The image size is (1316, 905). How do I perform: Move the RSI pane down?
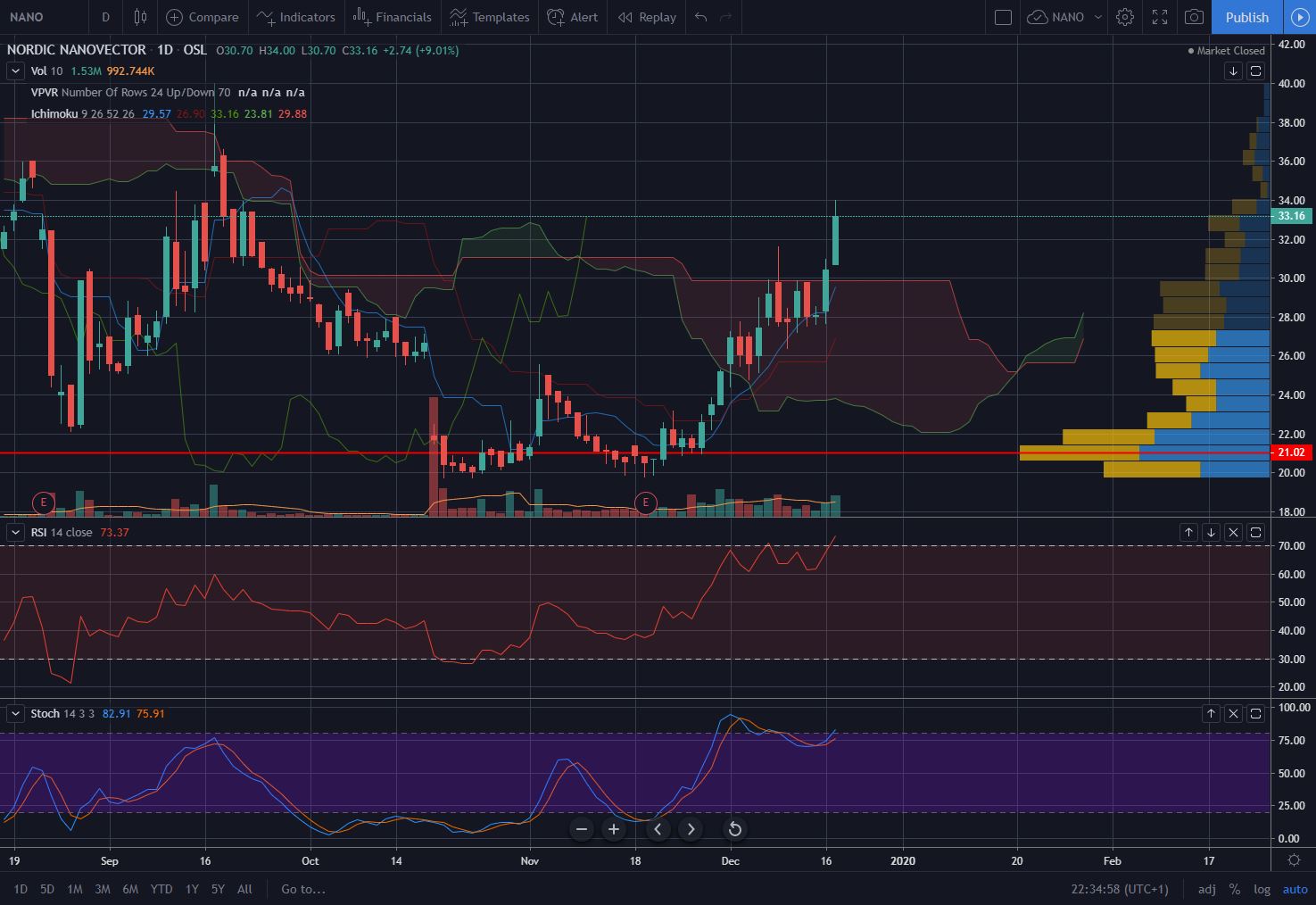tap(1211, 532)
